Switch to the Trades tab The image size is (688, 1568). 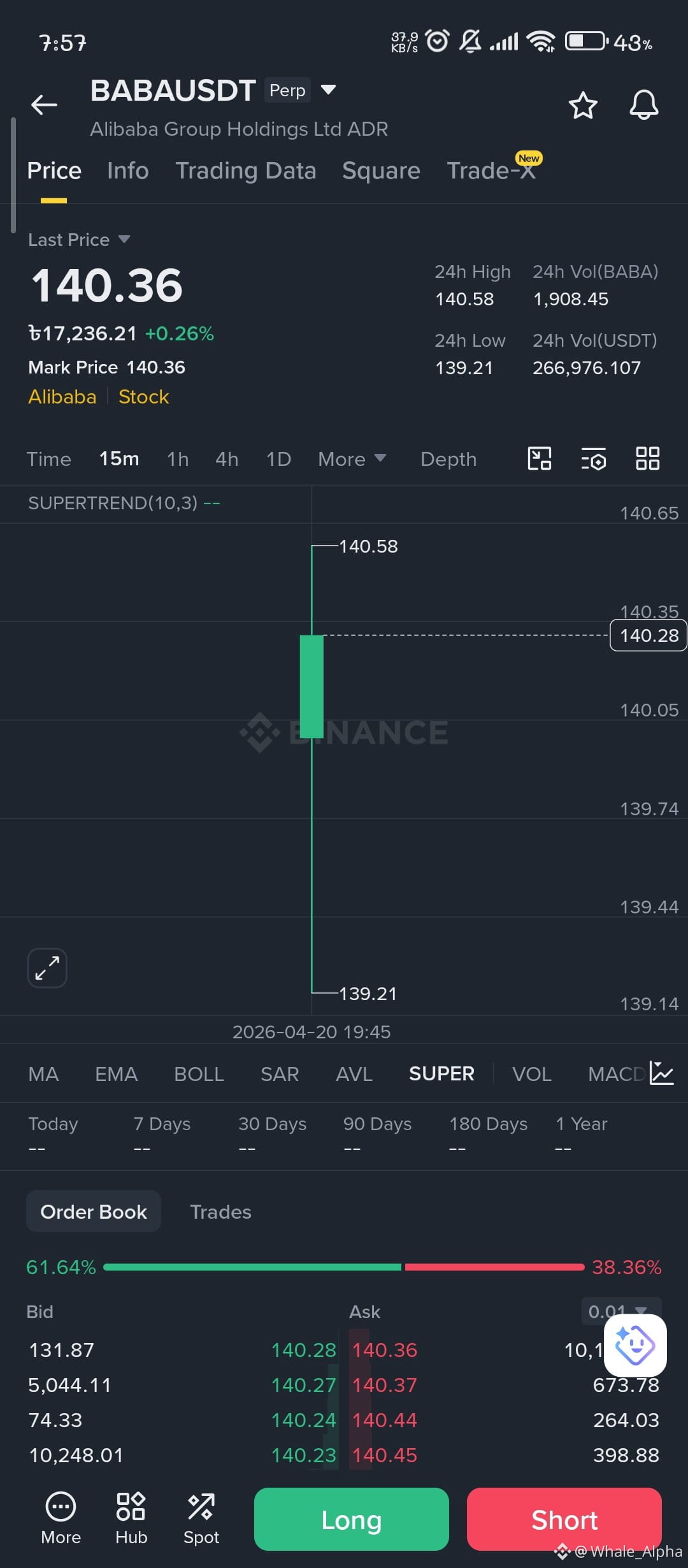click(220, 1212)
